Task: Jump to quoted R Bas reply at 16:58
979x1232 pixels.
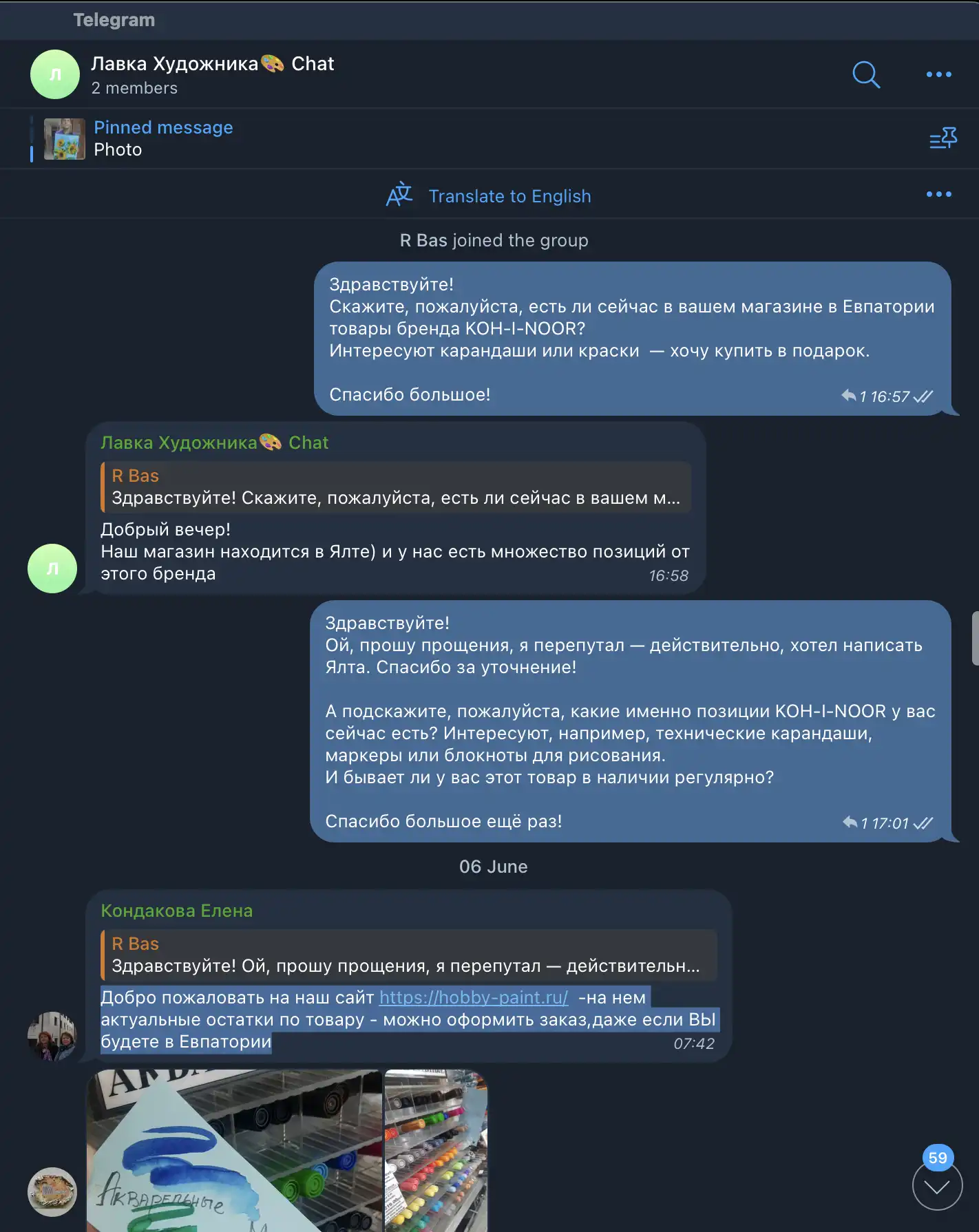Action: click(x=396, y=487)
